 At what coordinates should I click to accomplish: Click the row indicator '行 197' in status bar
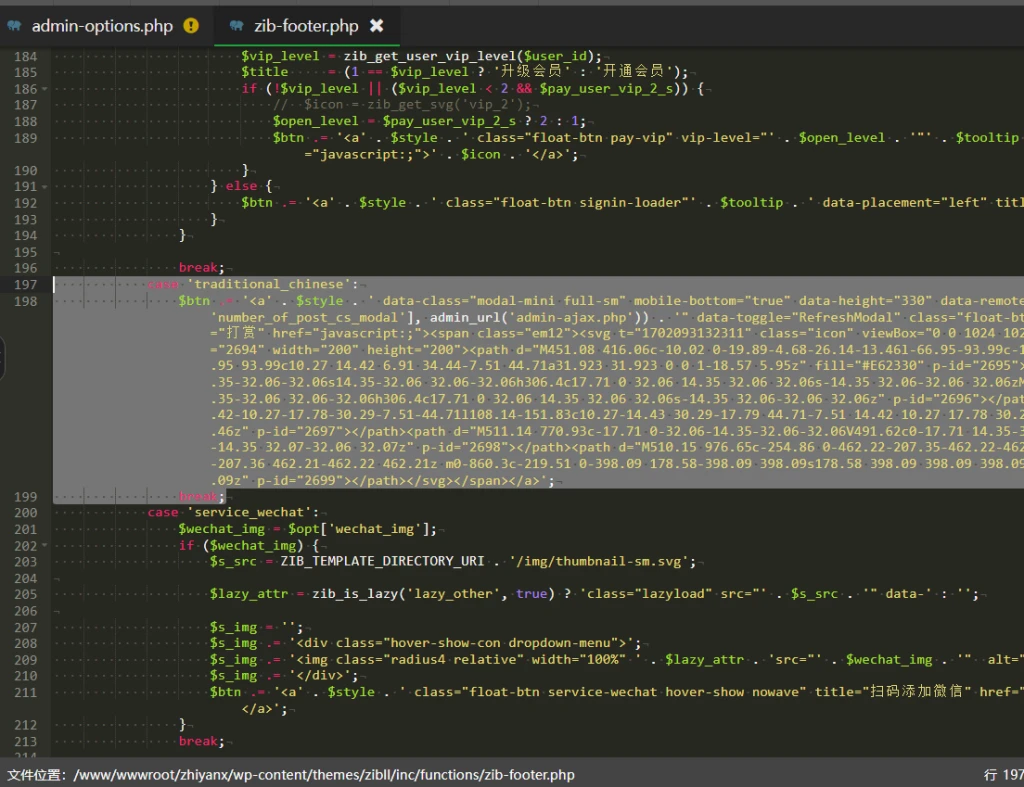click(x=1004, y=775)
